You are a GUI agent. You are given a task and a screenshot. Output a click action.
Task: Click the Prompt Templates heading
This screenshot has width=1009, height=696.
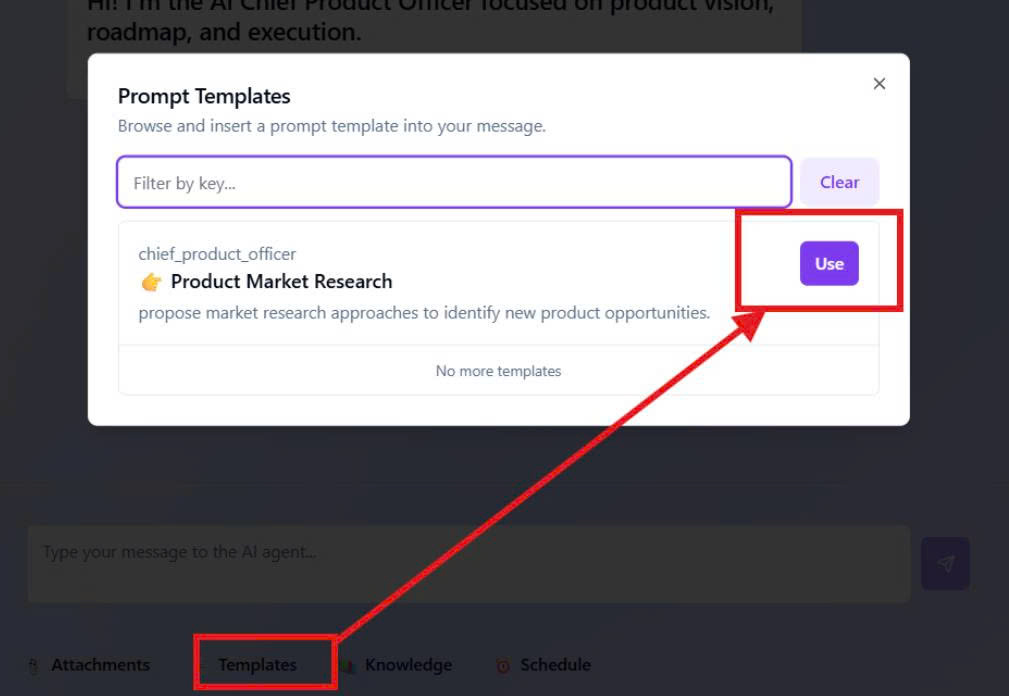(x=204, y=97)
